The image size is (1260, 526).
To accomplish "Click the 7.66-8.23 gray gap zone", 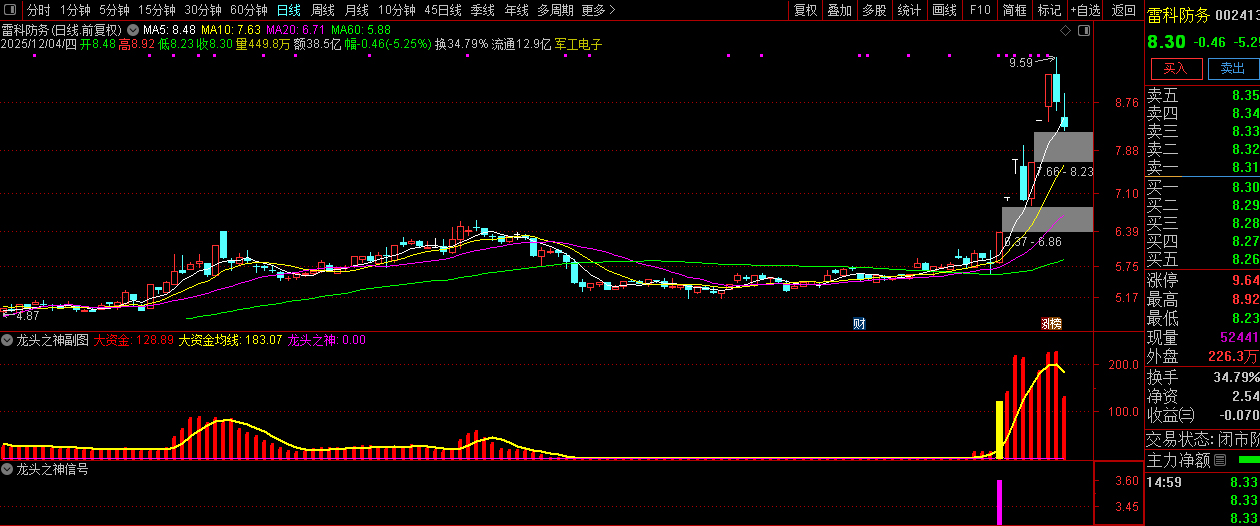I will [x=1063, y=147].
